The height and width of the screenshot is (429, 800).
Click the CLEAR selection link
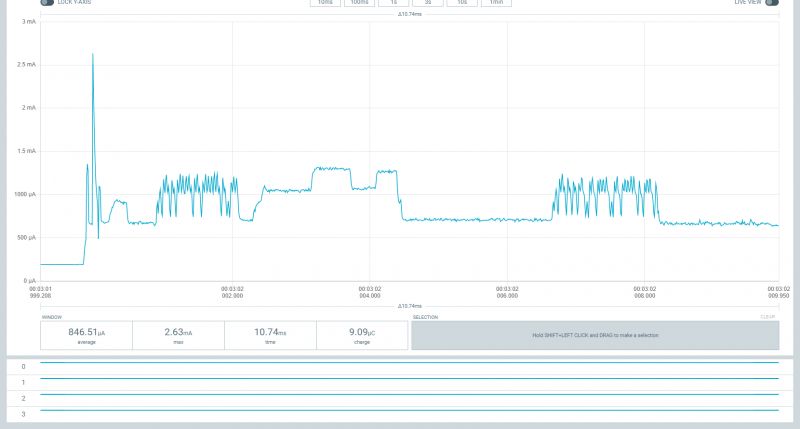(768, 317)
